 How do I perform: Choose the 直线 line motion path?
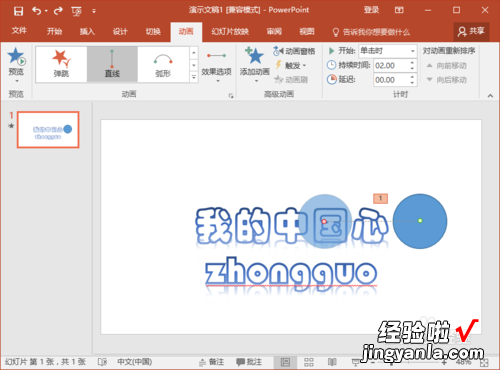pos(112,64)
